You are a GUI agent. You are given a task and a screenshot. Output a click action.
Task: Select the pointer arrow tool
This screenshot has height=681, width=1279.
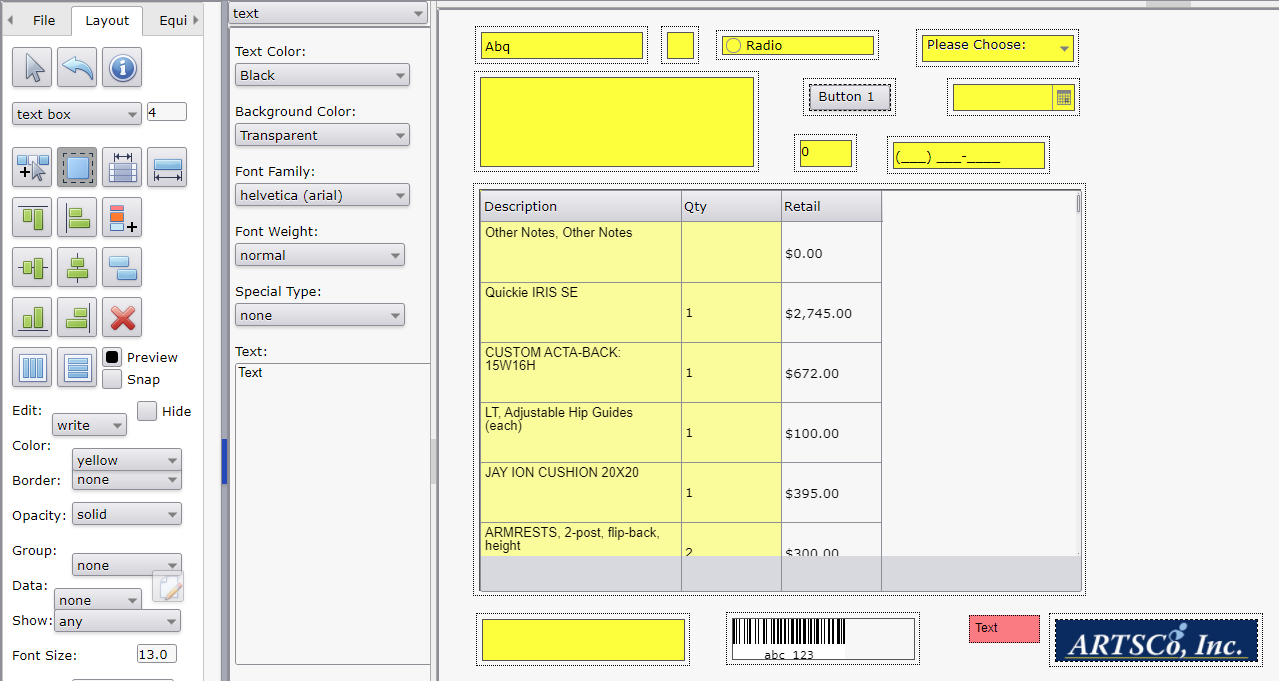32,67
